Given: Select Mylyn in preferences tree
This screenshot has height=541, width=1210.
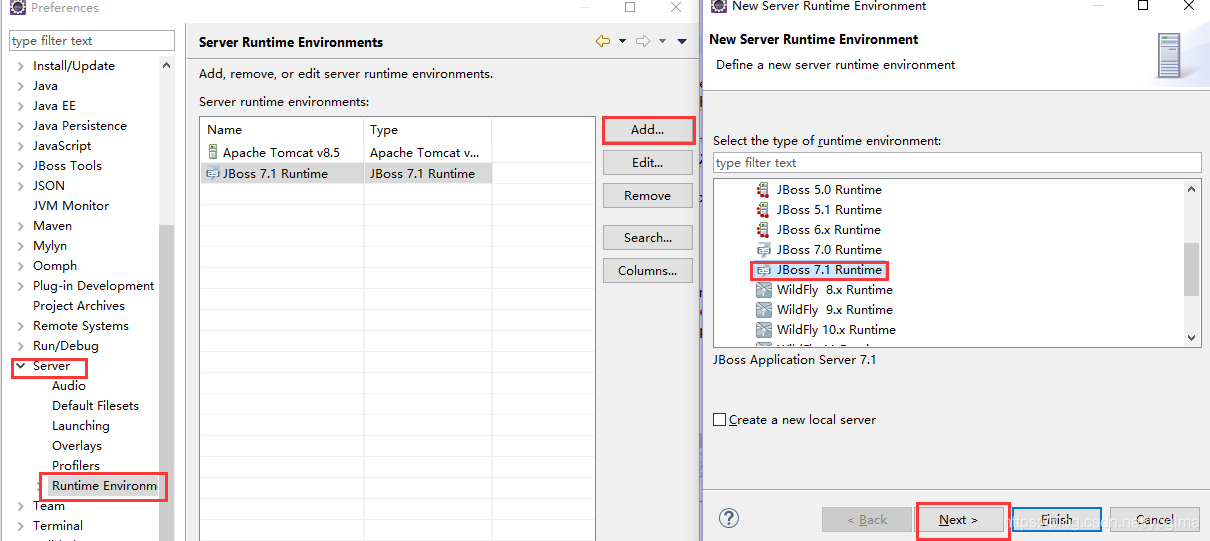Looking at the screenshot, I should 50,246.
